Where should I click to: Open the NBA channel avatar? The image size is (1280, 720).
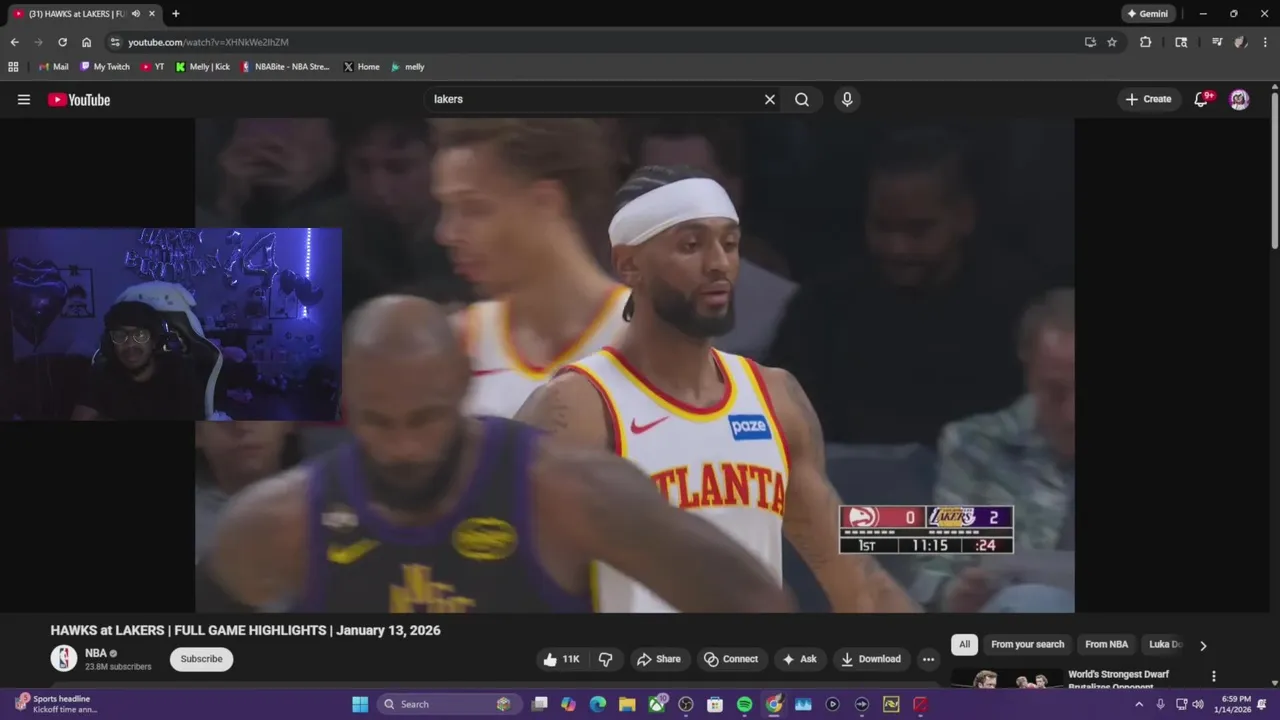64,658
